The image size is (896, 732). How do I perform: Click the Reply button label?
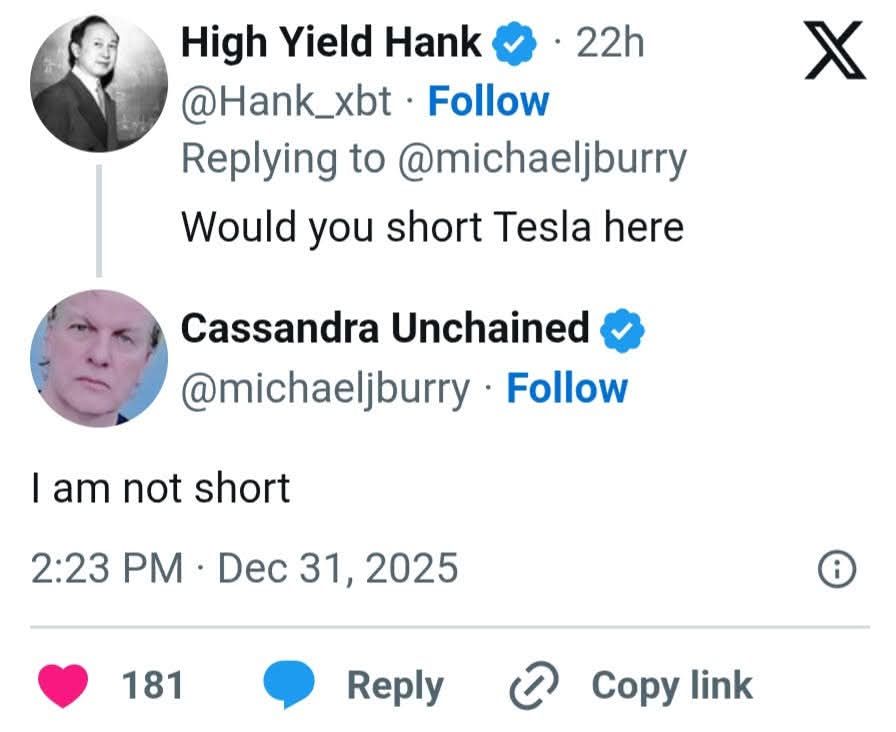[x=395, y=686]
